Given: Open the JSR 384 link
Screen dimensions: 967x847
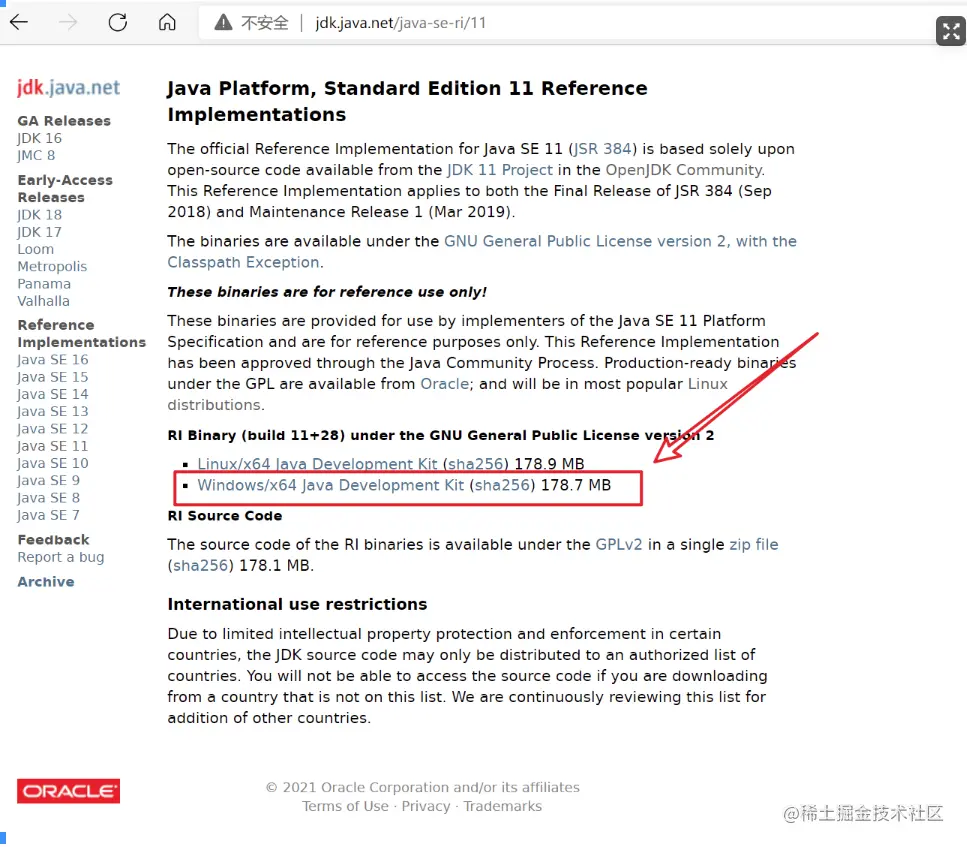Looking at the screenshot, I should point(603,149).
